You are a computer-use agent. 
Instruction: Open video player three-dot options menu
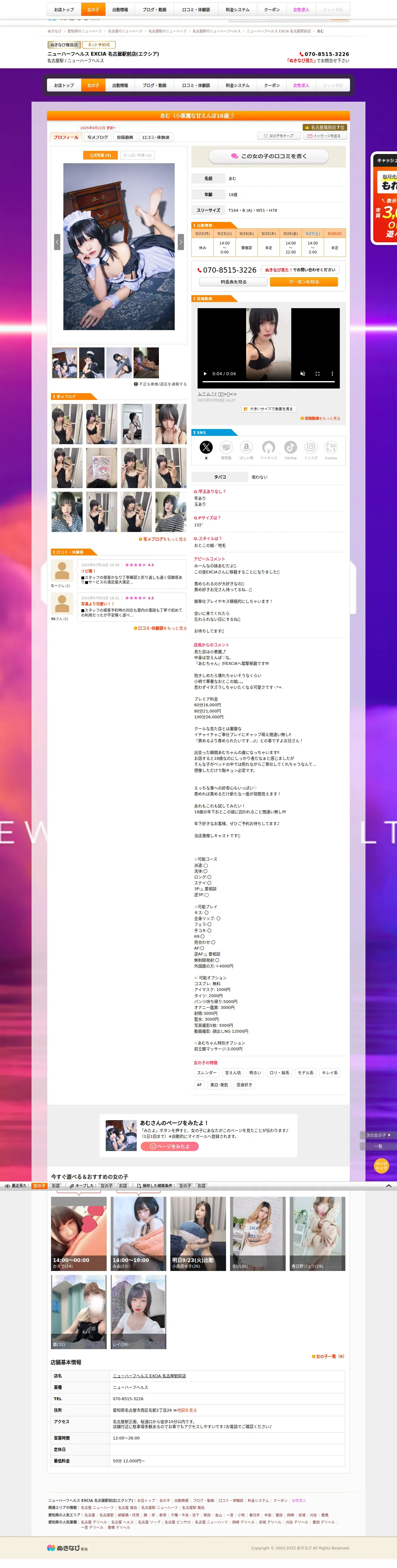332,374
